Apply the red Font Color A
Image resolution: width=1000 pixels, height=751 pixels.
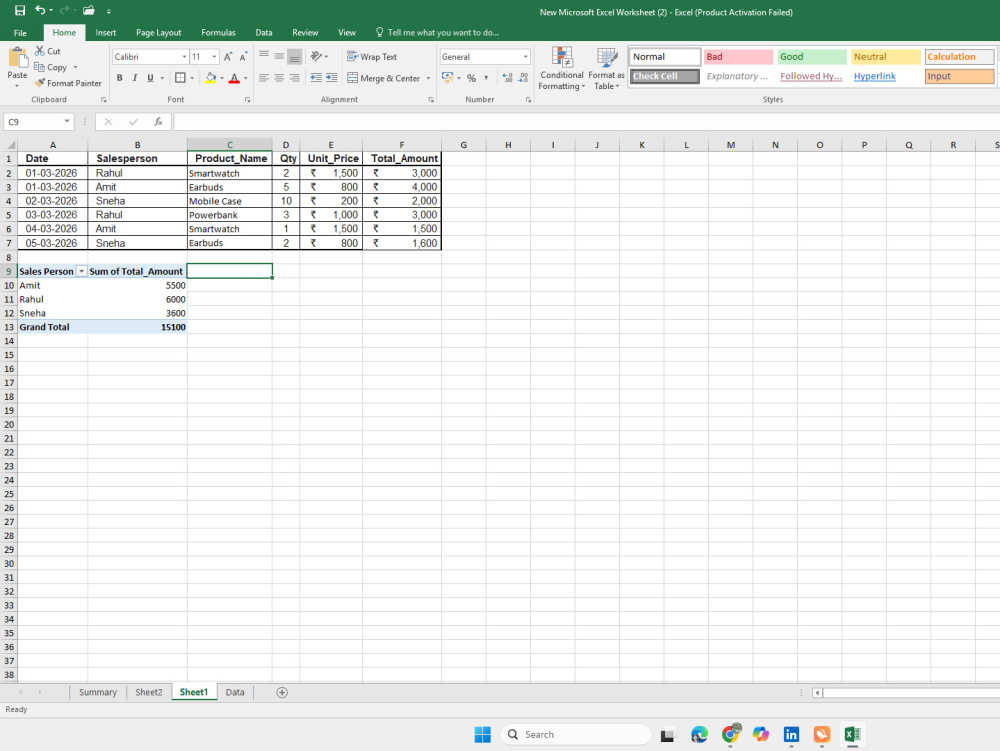click(234, 78)
